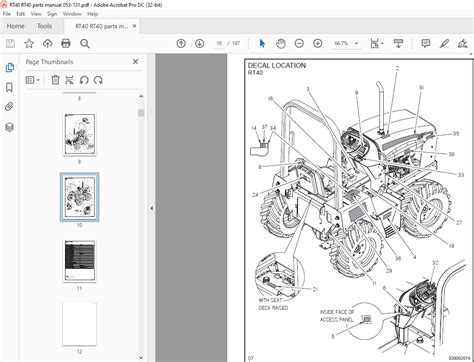Select the Hand pan tool
Viewport: 474px width, 362px height.
281,44
